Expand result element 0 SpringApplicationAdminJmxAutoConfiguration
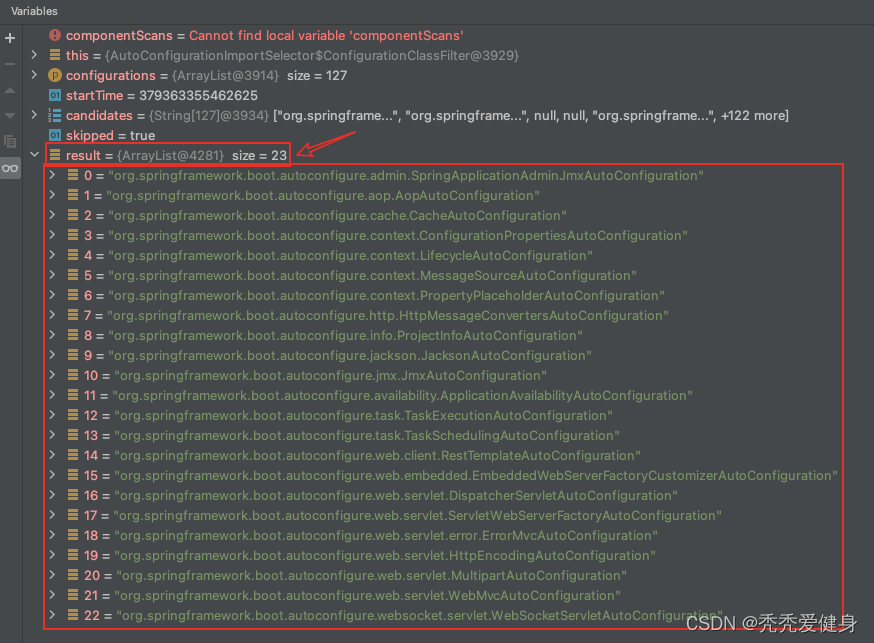Viewport: 874px width, 643px height. coord(53,175)
